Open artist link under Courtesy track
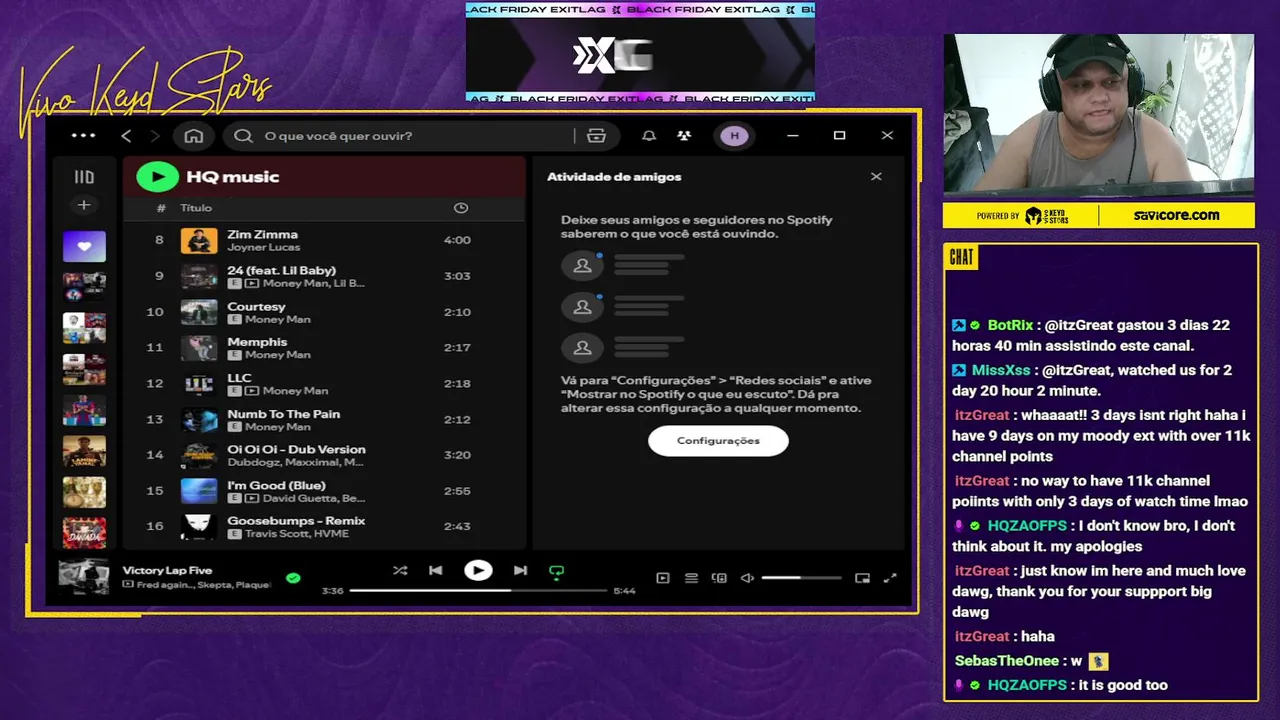Image resolution: width=1280 pixels, height=720 pixels. 277,319
